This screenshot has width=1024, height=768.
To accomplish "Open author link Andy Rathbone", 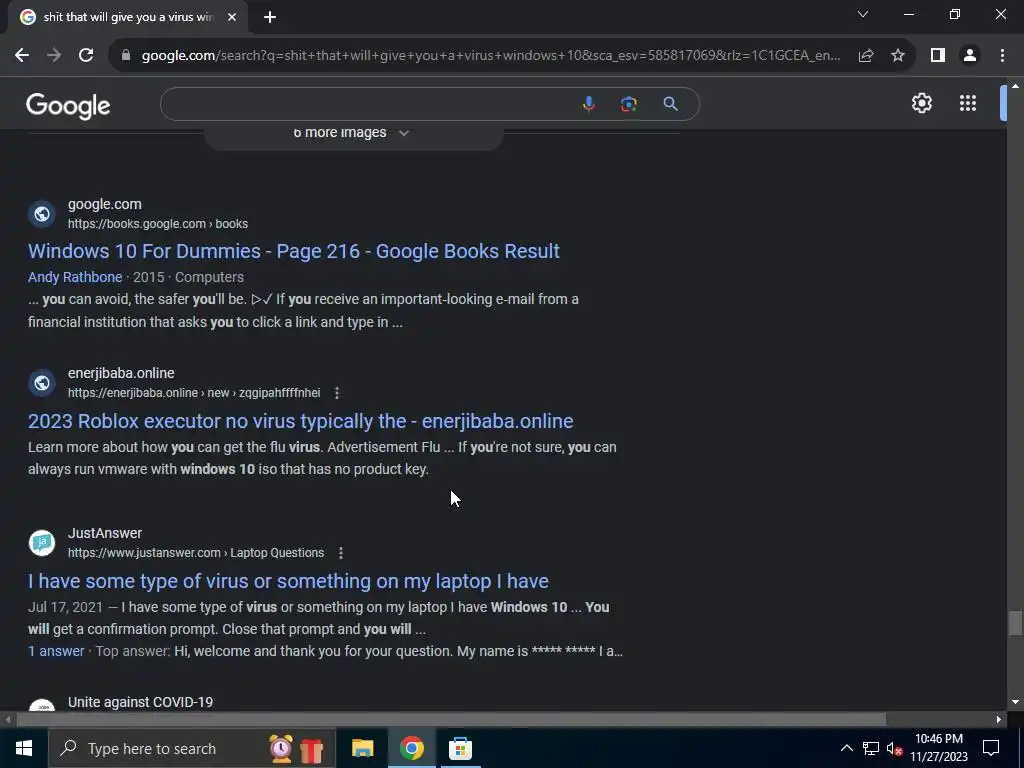I will (x=75, y=277).
